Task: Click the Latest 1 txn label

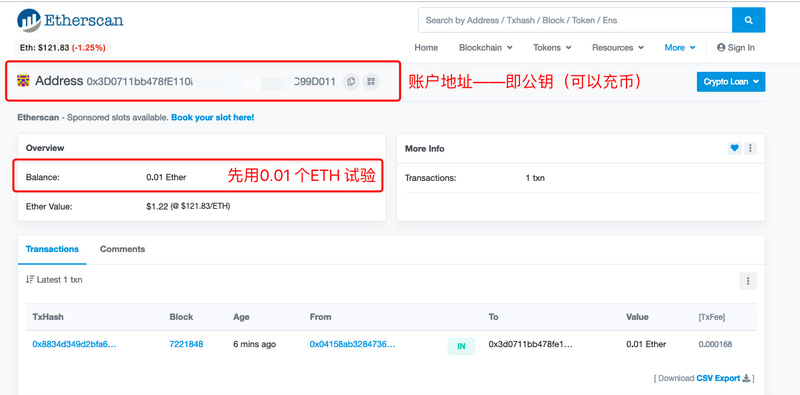Action: tap(59, 280)
